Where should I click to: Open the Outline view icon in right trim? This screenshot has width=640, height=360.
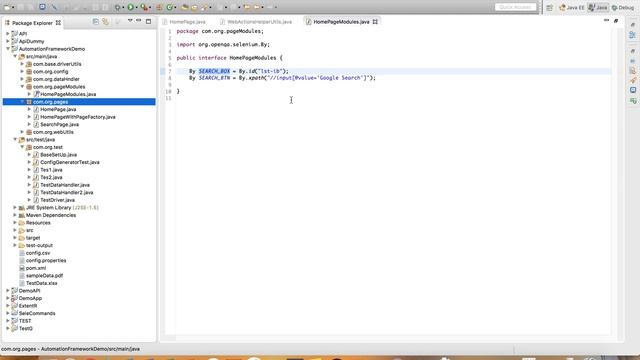[x=633, y=35]
